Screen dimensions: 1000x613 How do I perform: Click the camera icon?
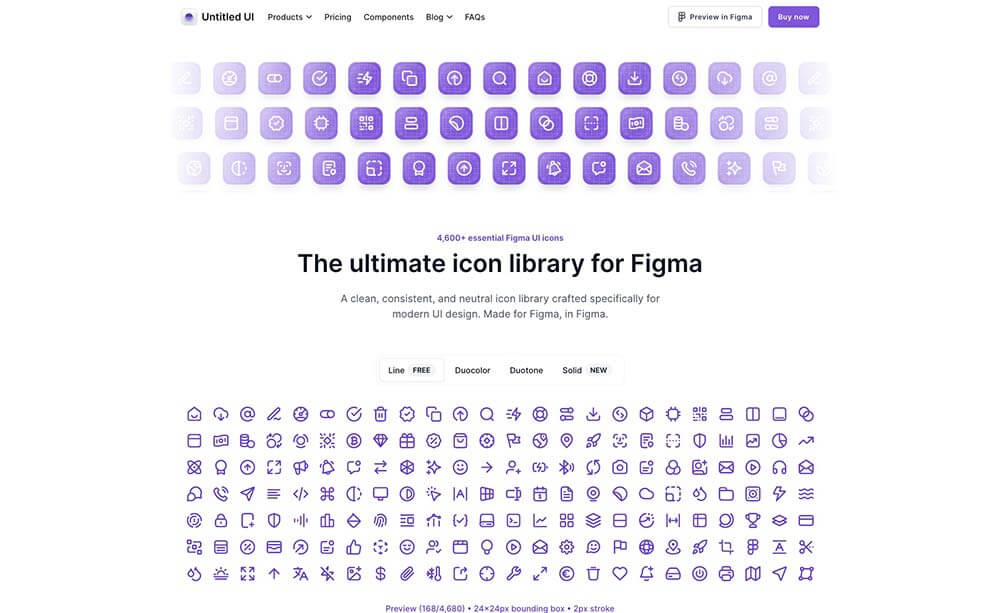[x=619, y=466]
